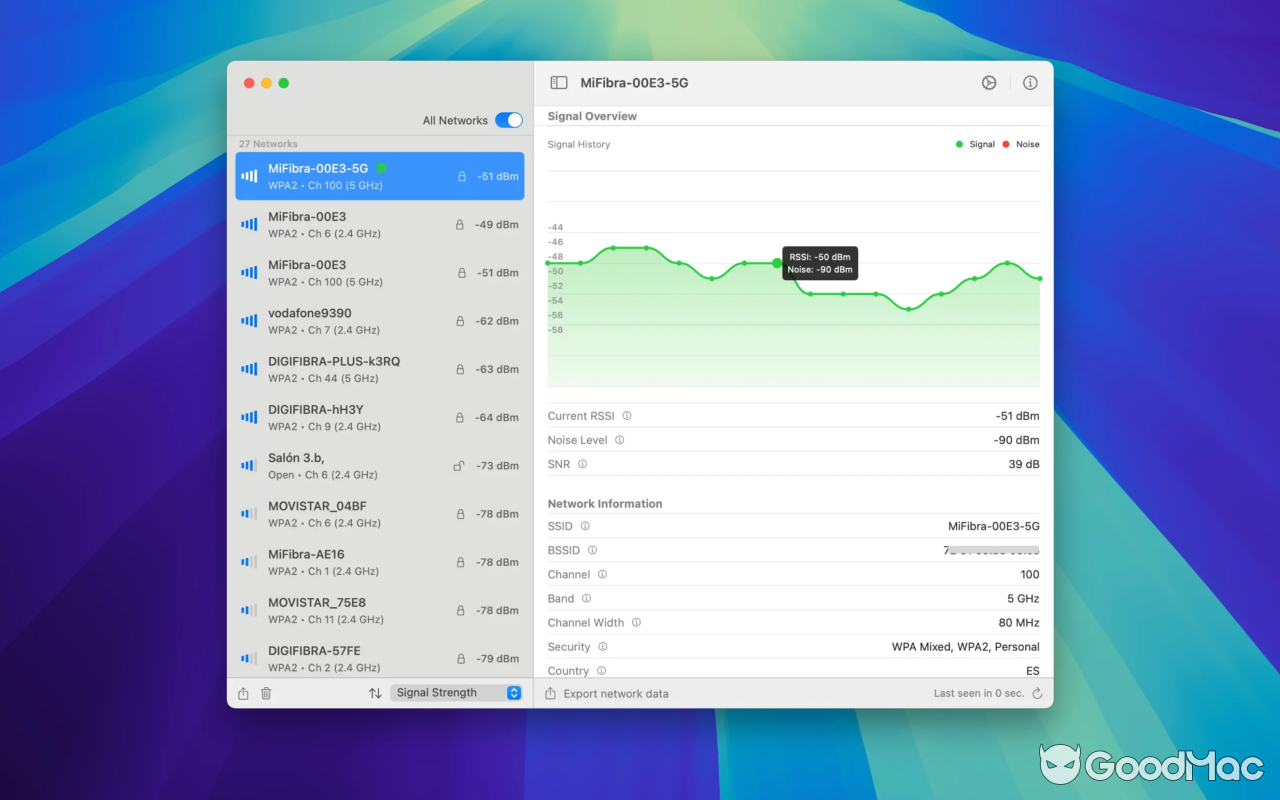Click the info icon in the title bar

(x=1030, y=83)
